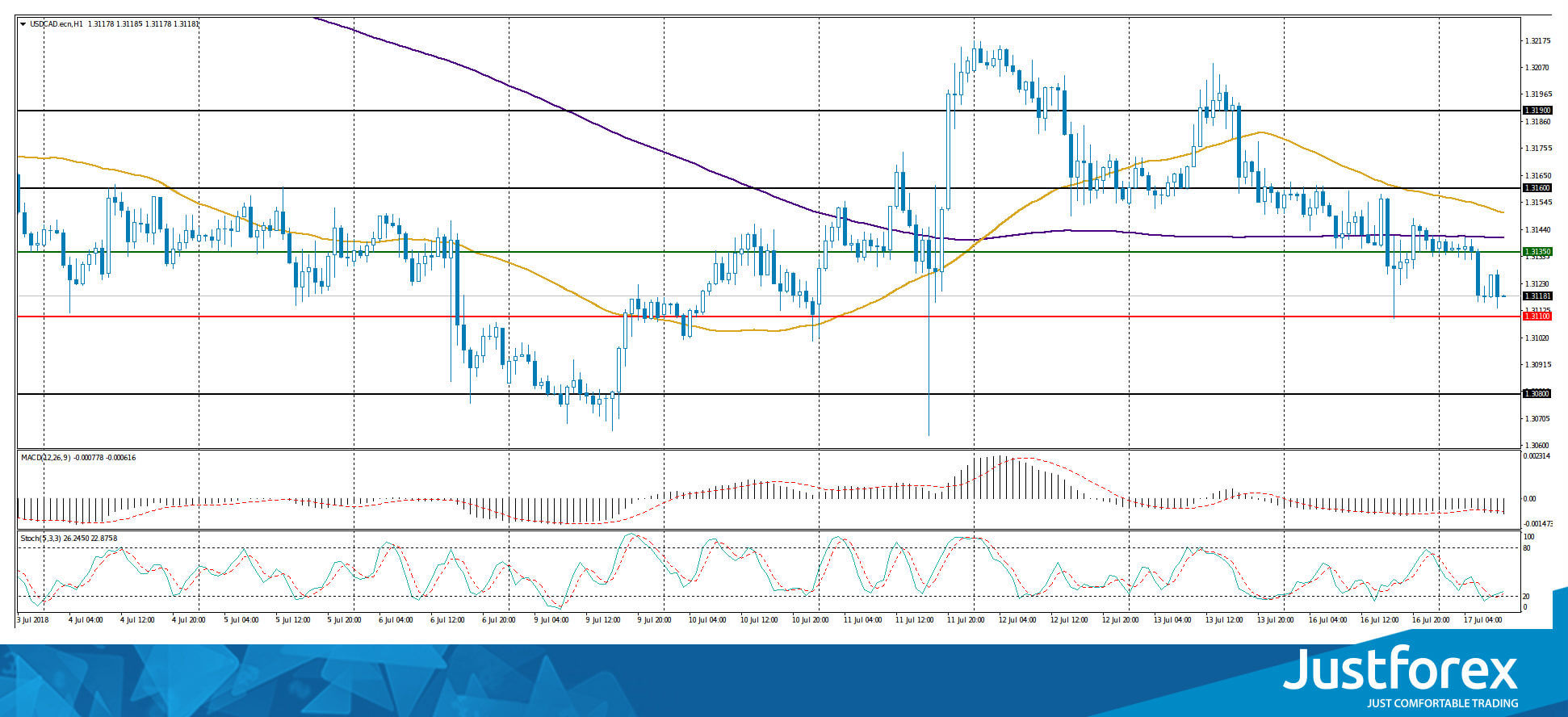Click the 5 Jul 04:00 time axis label
This screenshot has width=1568, height=717.
pos(241,620)
